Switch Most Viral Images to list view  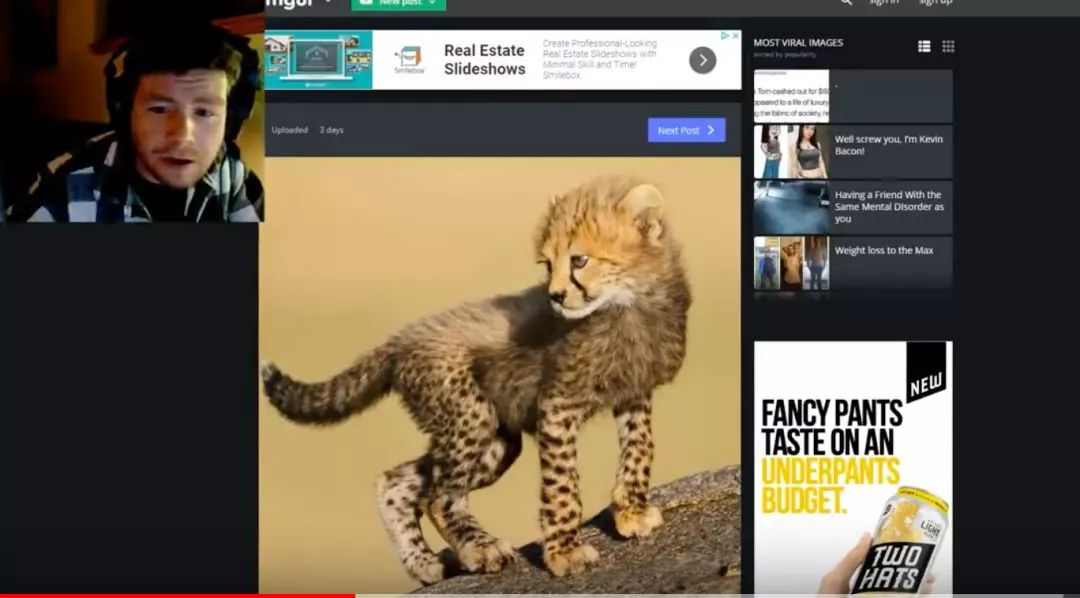click(924, 46)
